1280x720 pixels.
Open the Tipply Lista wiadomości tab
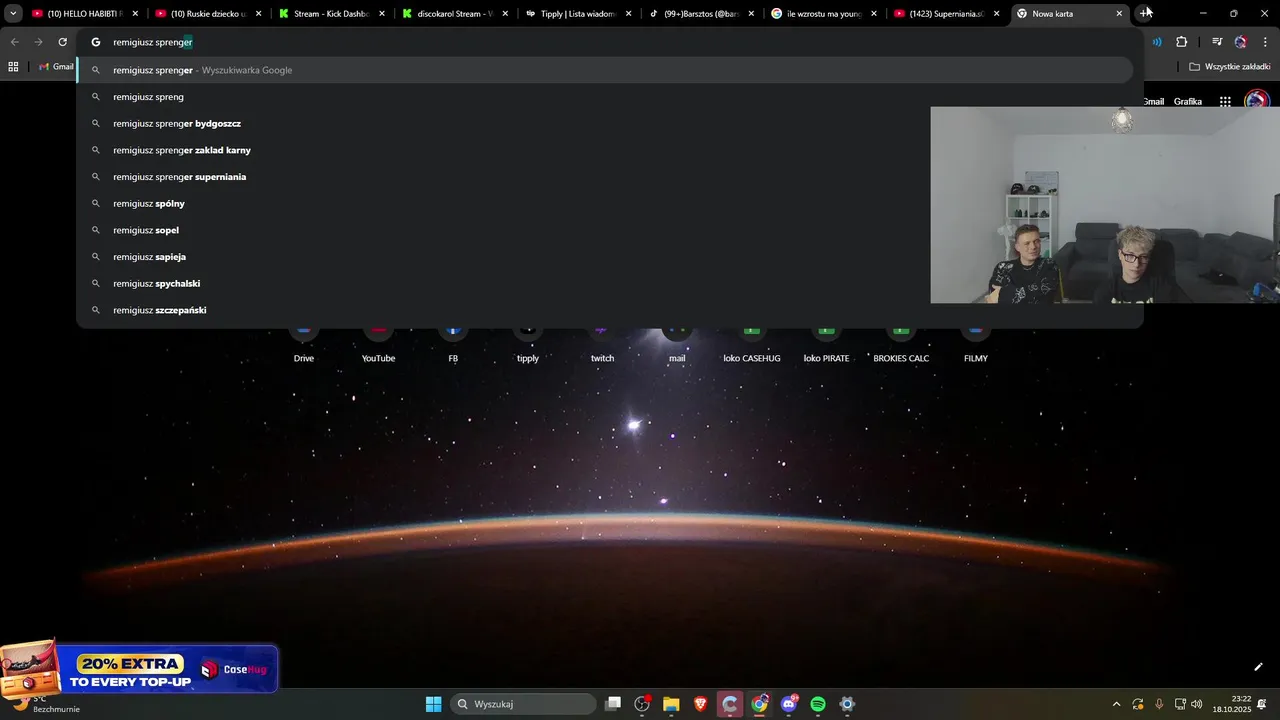(x=578, y=14)
